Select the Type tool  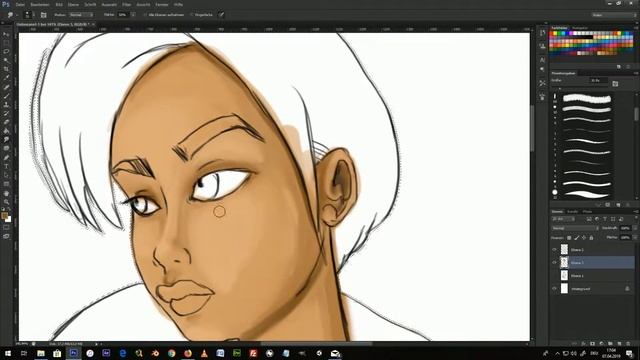(6, 166)
